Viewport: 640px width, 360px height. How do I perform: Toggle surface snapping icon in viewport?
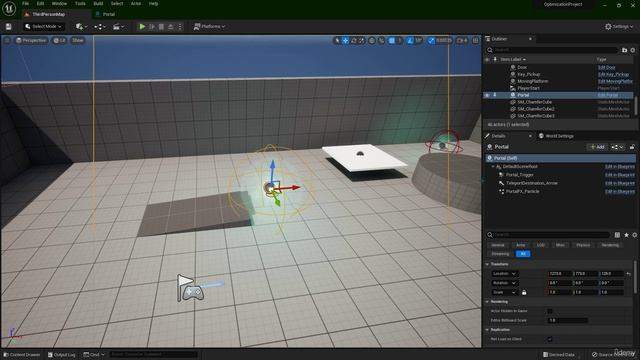(x=381, y=40)
